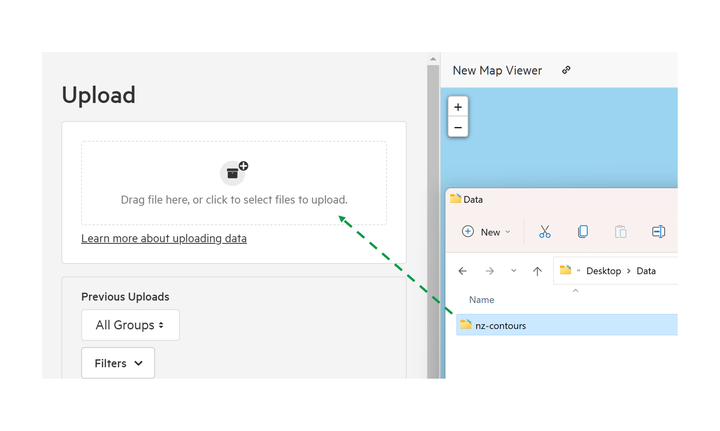Click the map zoom in plus button
This screenshot has height=431, width=720.
[x=458, y=107]
